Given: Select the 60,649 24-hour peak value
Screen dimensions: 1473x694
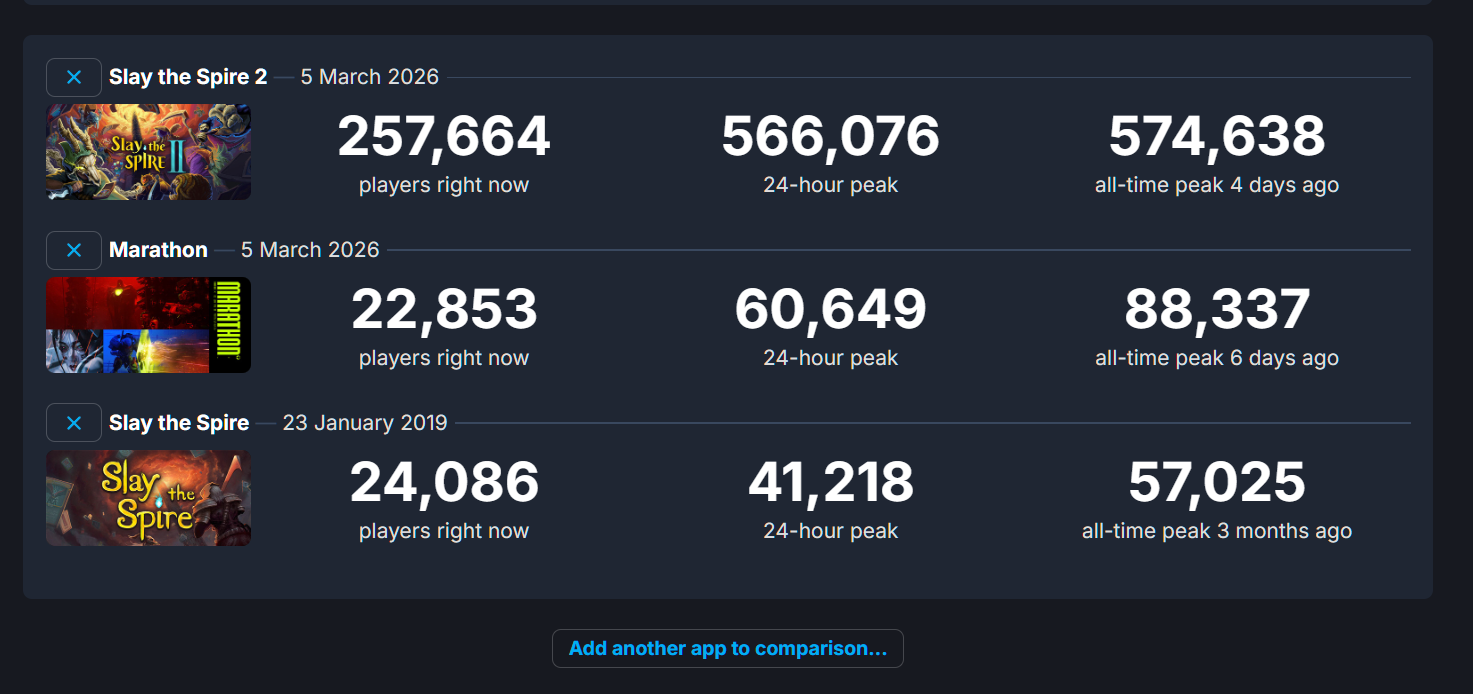Looking at the screenshot, I should click(831, 310).
